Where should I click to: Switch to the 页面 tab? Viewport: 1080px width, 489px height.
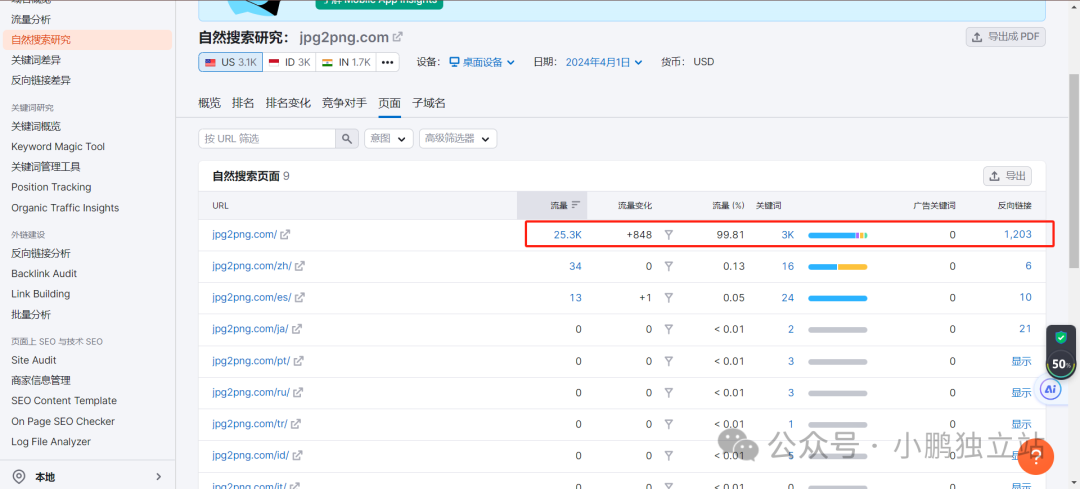point(389,103)
